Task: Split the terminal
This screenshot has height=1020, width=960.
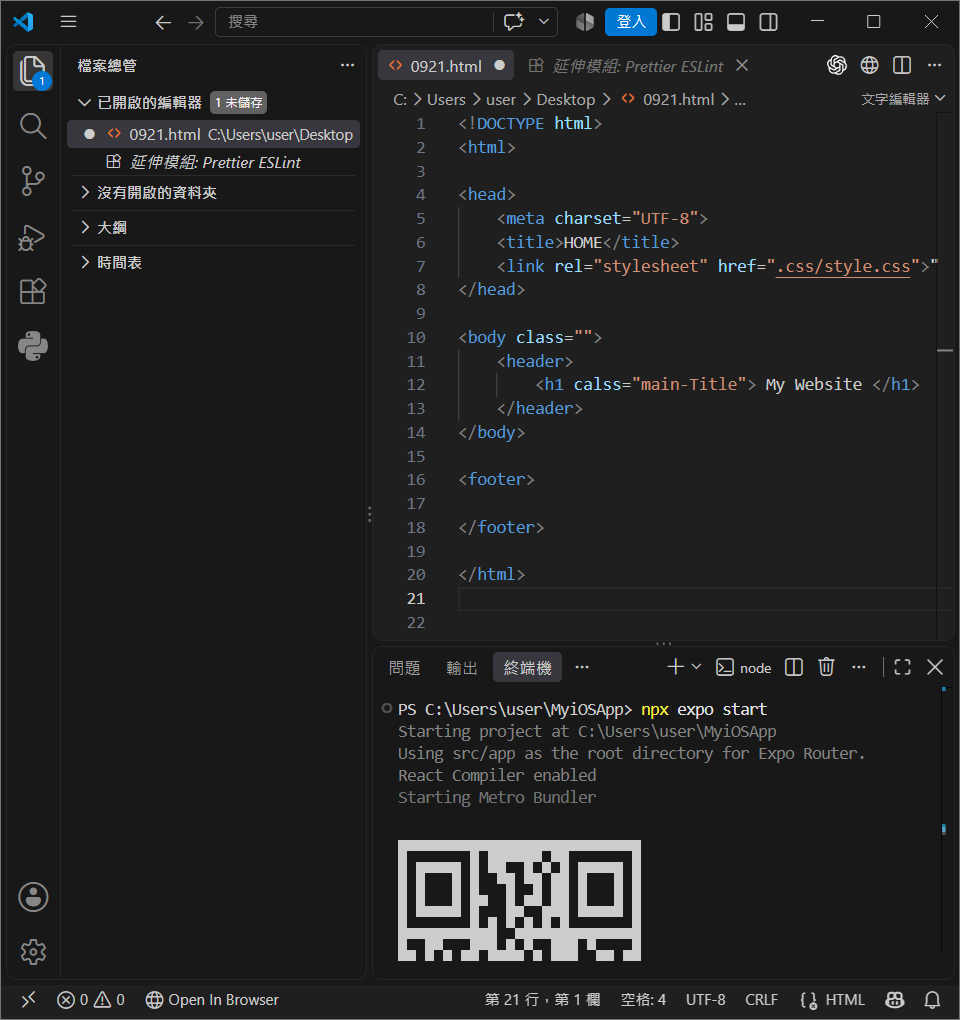Action: [x=793, y=667]
